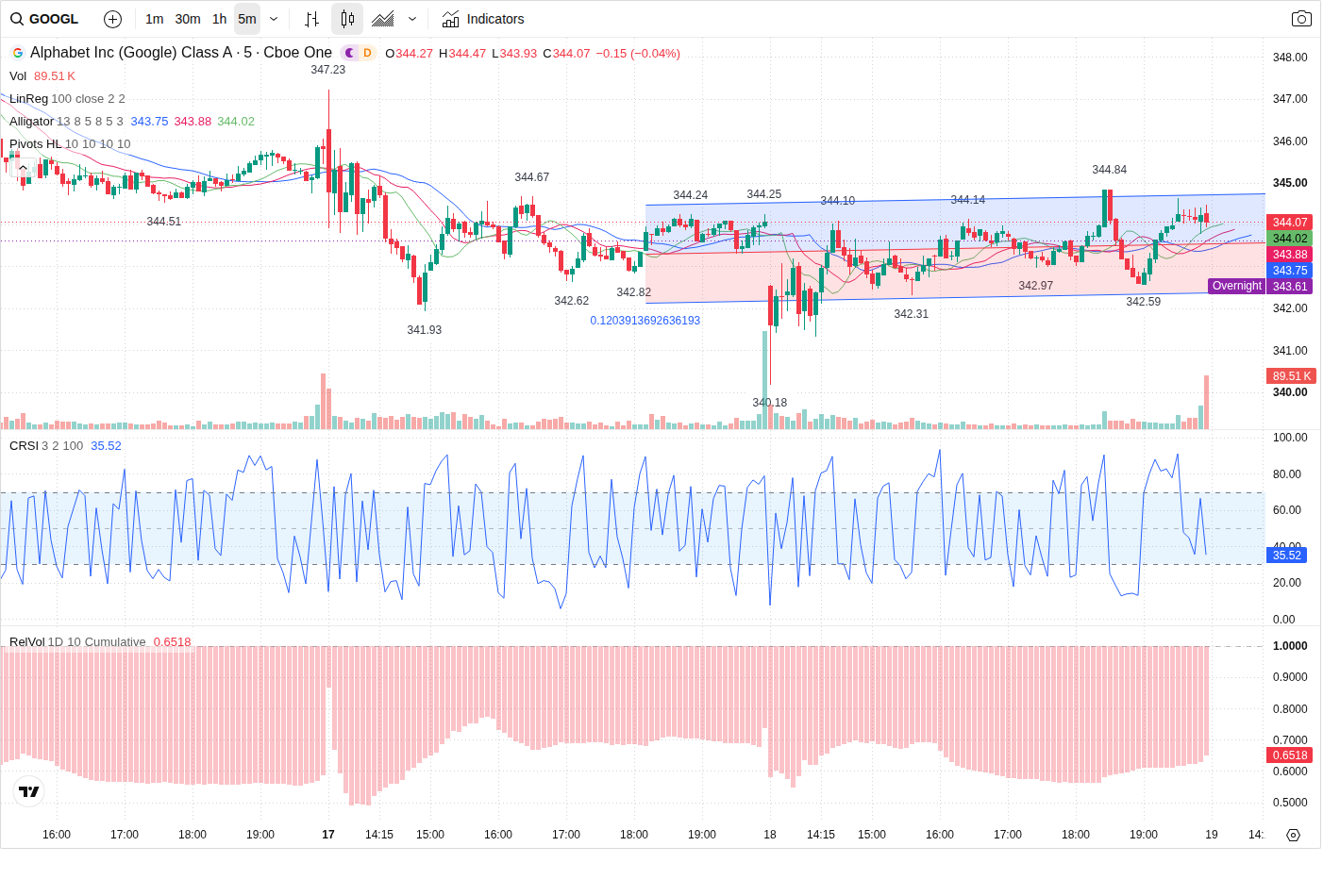Click the red 344.07 last price label
Viewport: 1340px width, 896px height.
coord(1289,223)
